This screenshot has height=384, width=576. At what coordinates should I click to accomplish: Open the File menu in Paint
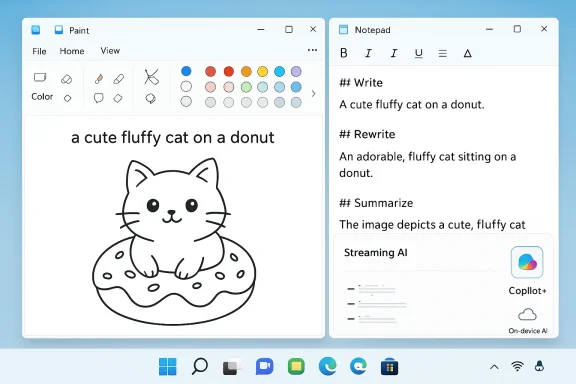pos(39,51)
